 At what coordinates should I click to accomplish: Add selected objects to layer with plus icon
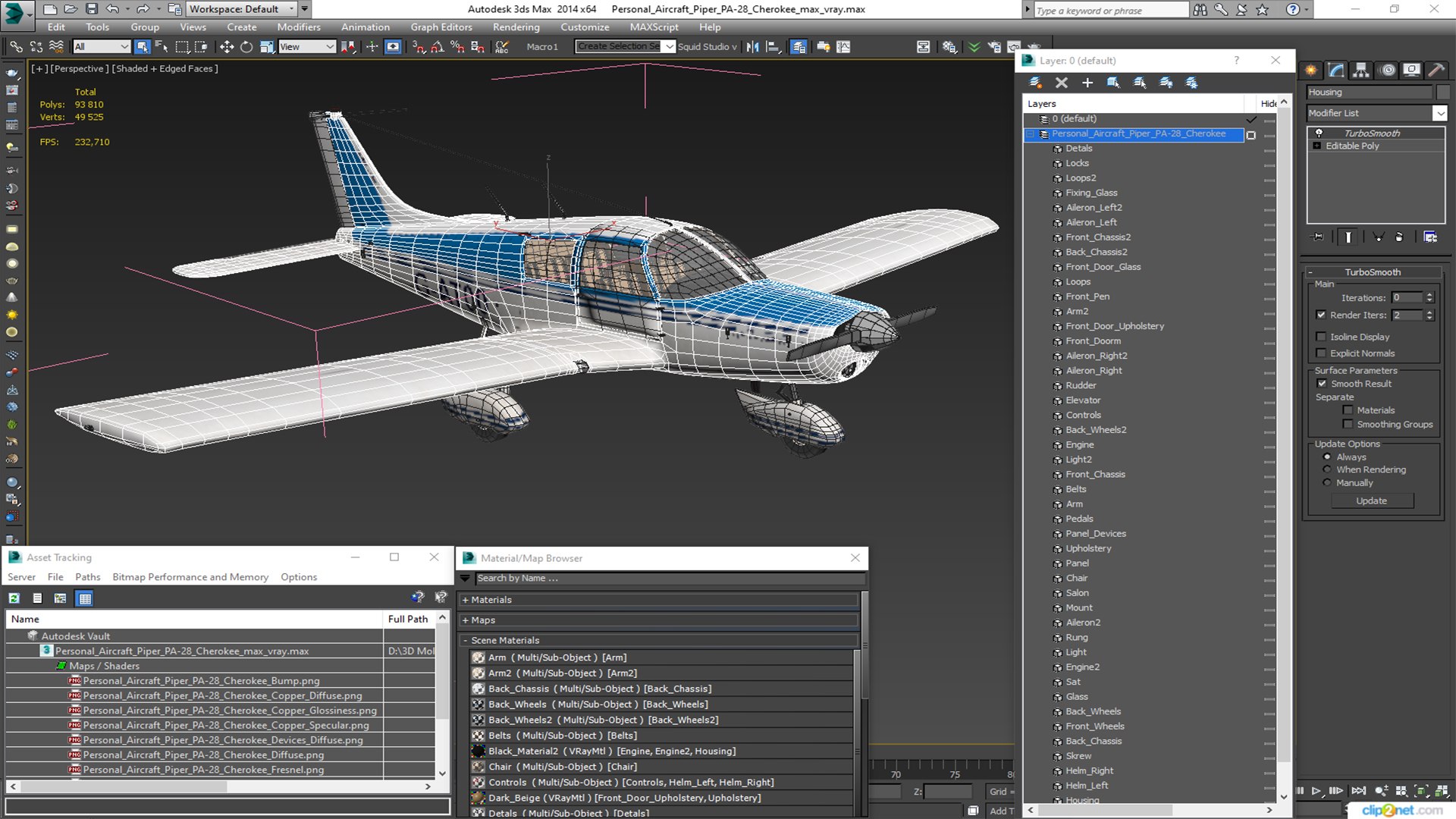pos(1087,83)
